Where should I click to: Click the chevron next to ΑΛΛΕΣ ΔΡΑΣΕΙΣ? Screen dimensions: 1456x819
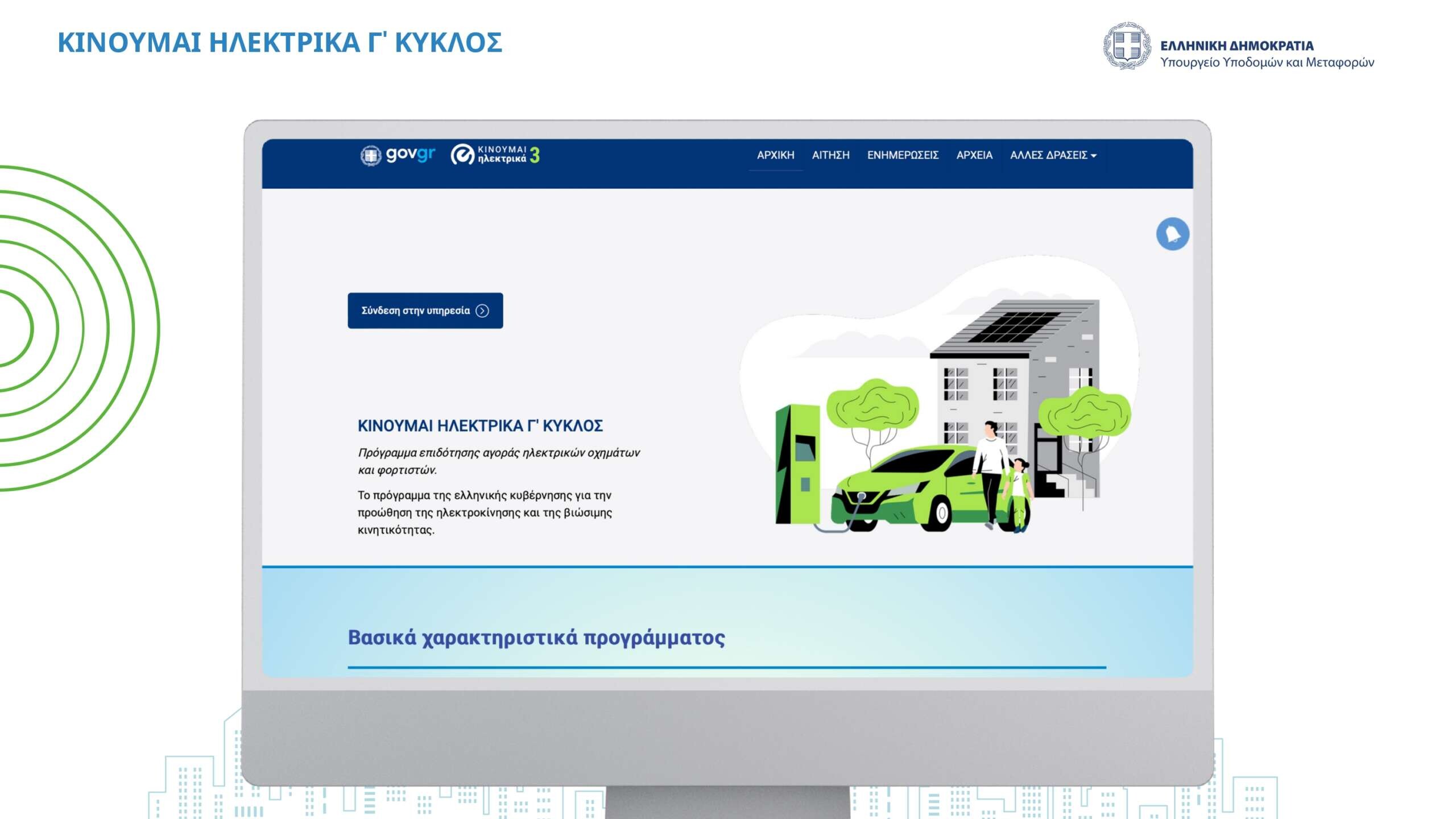(1094, 155)
